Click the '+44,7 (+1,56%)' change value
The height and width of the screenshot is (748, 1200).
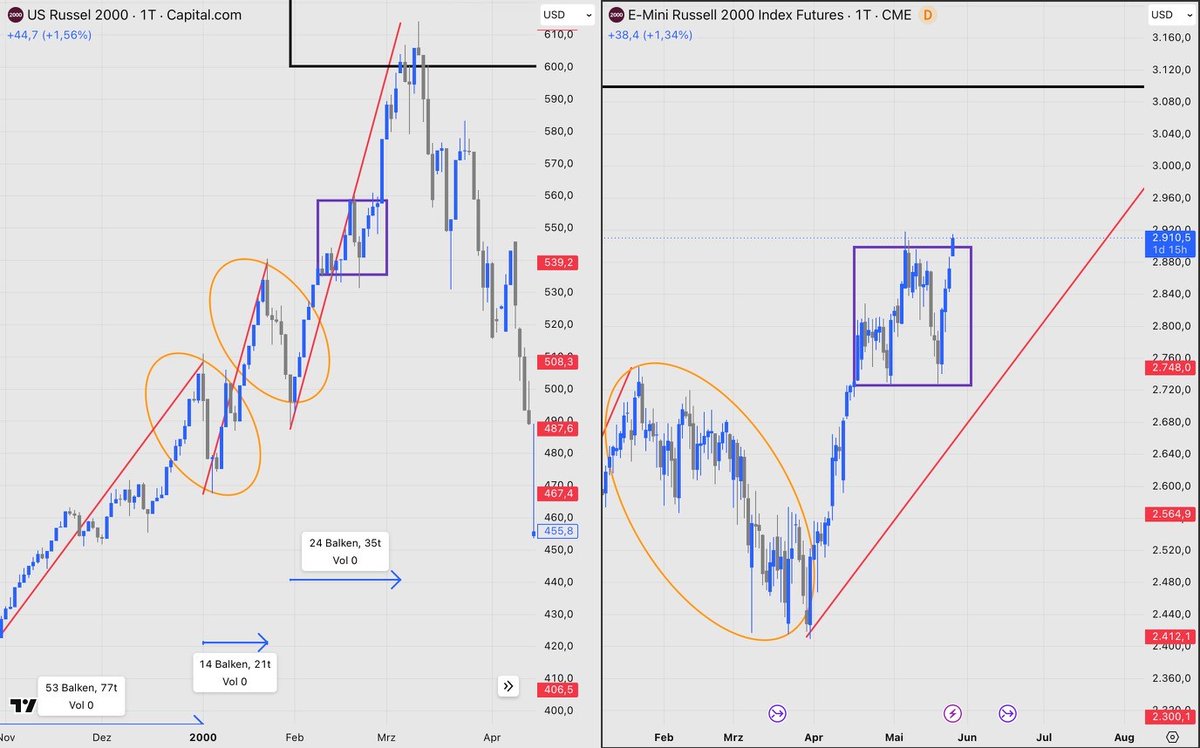(x=48, y=35)
